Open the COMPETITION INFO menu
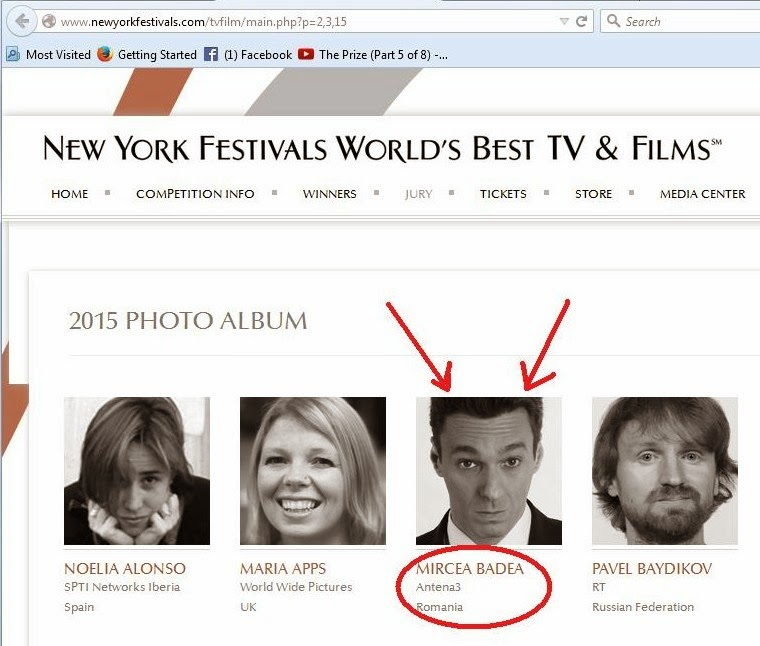 pyautogui.click(x=195, y=194)
